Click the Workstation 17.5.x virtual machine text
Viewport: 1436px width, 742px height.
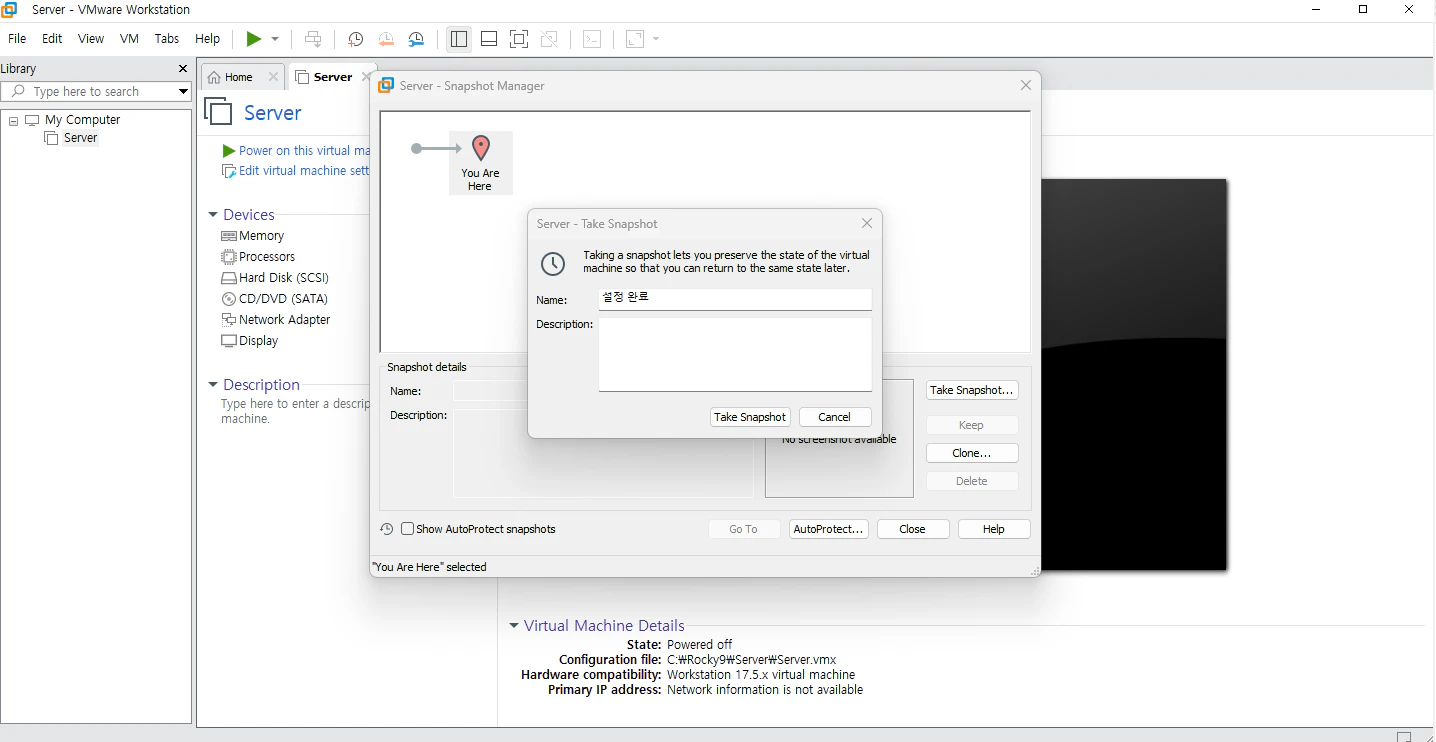(x=761, y=675)
